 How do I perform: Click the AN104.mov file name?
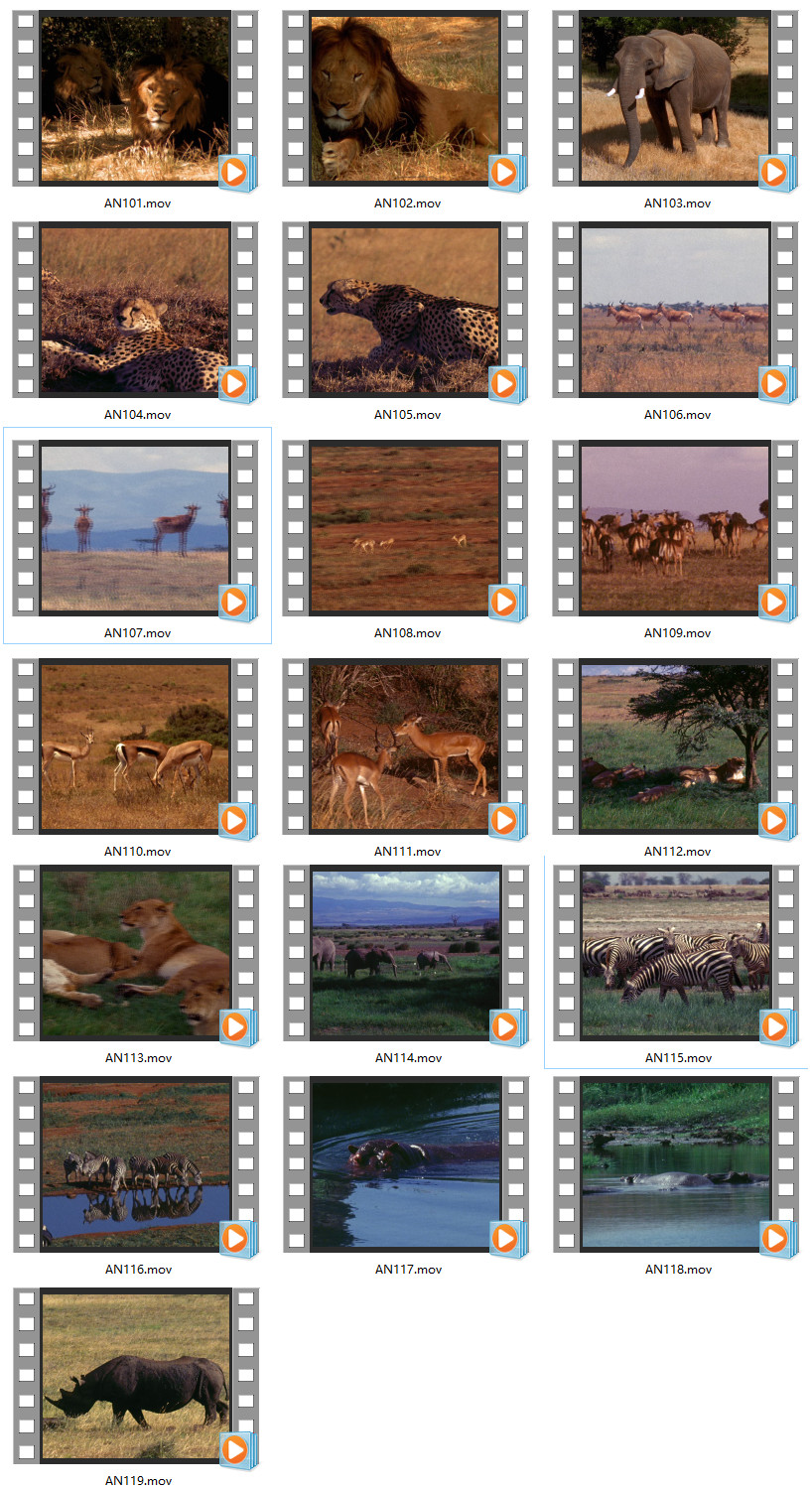click(138, 415)
